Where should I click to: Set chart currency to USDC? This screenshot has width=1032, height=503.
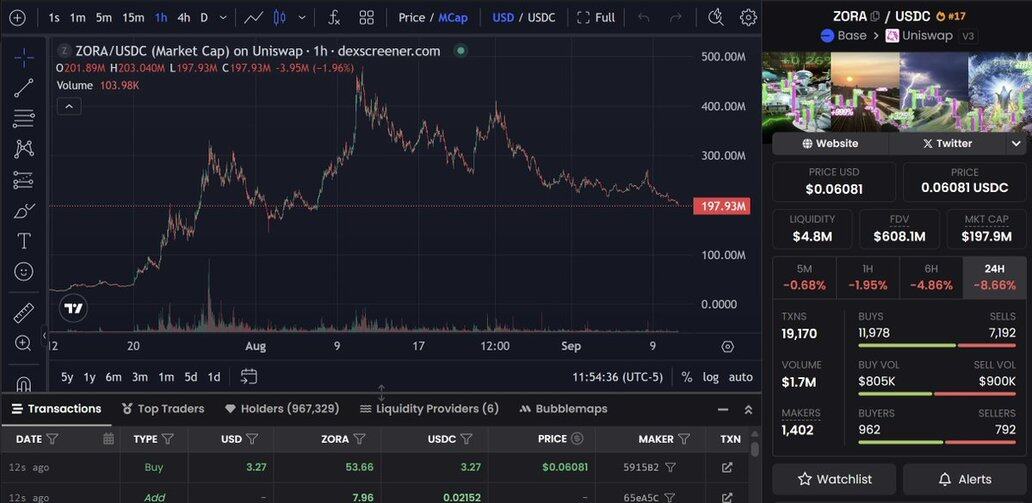coord(542,18)
